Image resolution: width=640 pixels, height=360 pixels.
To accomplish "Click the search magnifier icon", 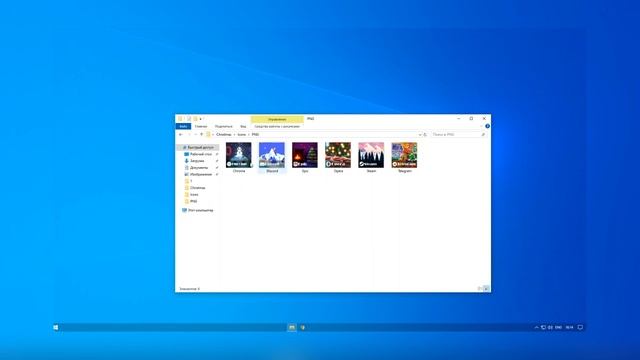I will (x=483, y=134).
